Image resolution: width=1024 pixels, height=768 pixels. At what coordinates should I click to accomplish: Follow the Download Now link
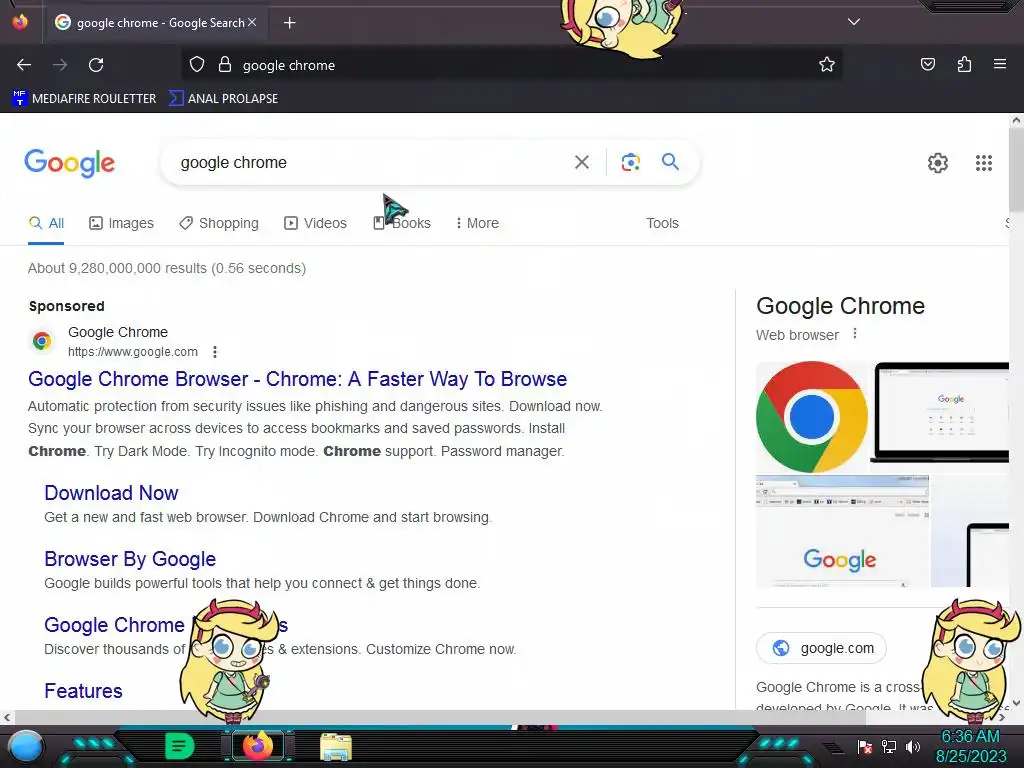point(111,493)
